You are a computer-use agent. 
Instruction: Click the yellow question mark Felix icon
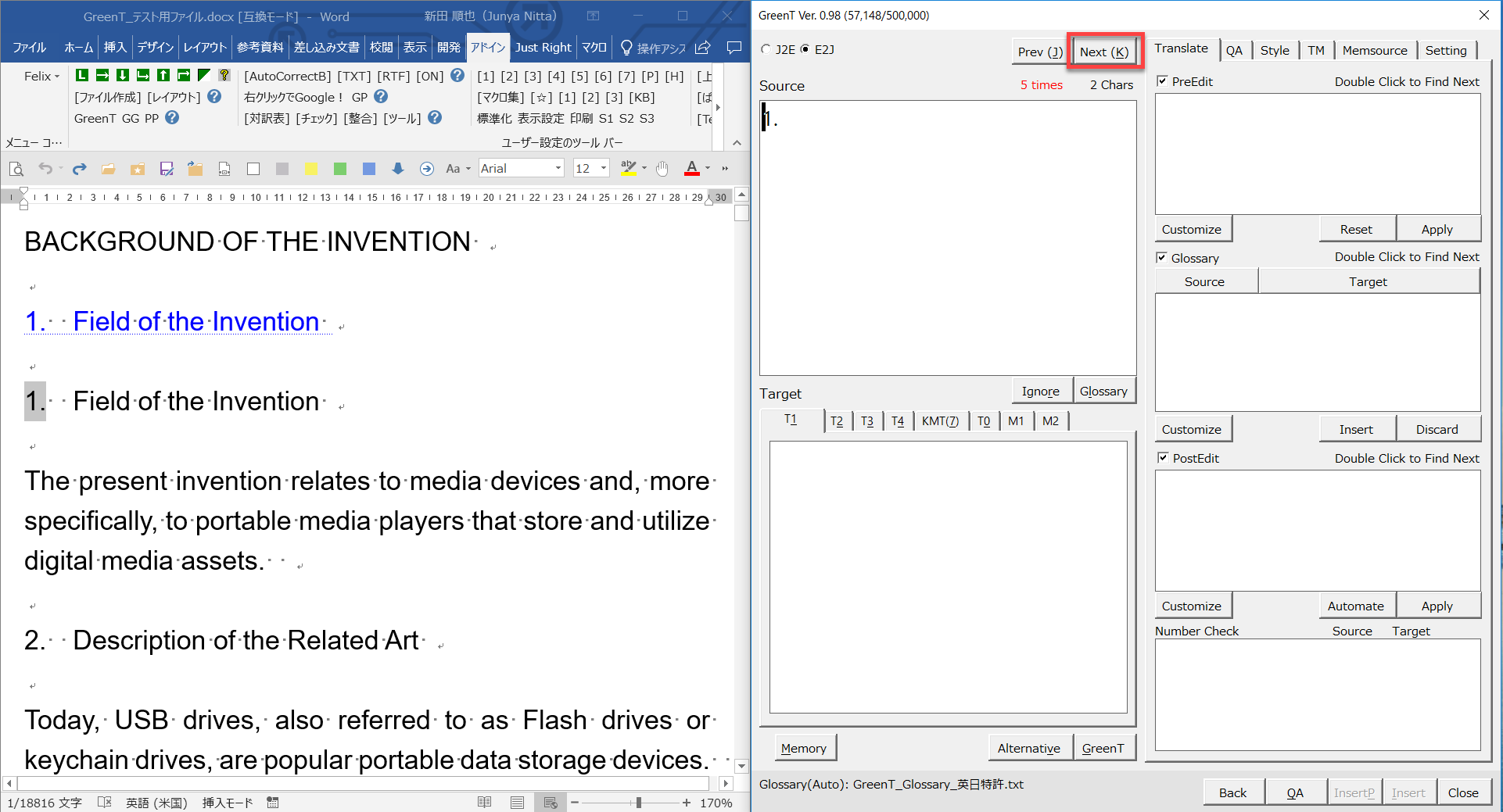224,75
